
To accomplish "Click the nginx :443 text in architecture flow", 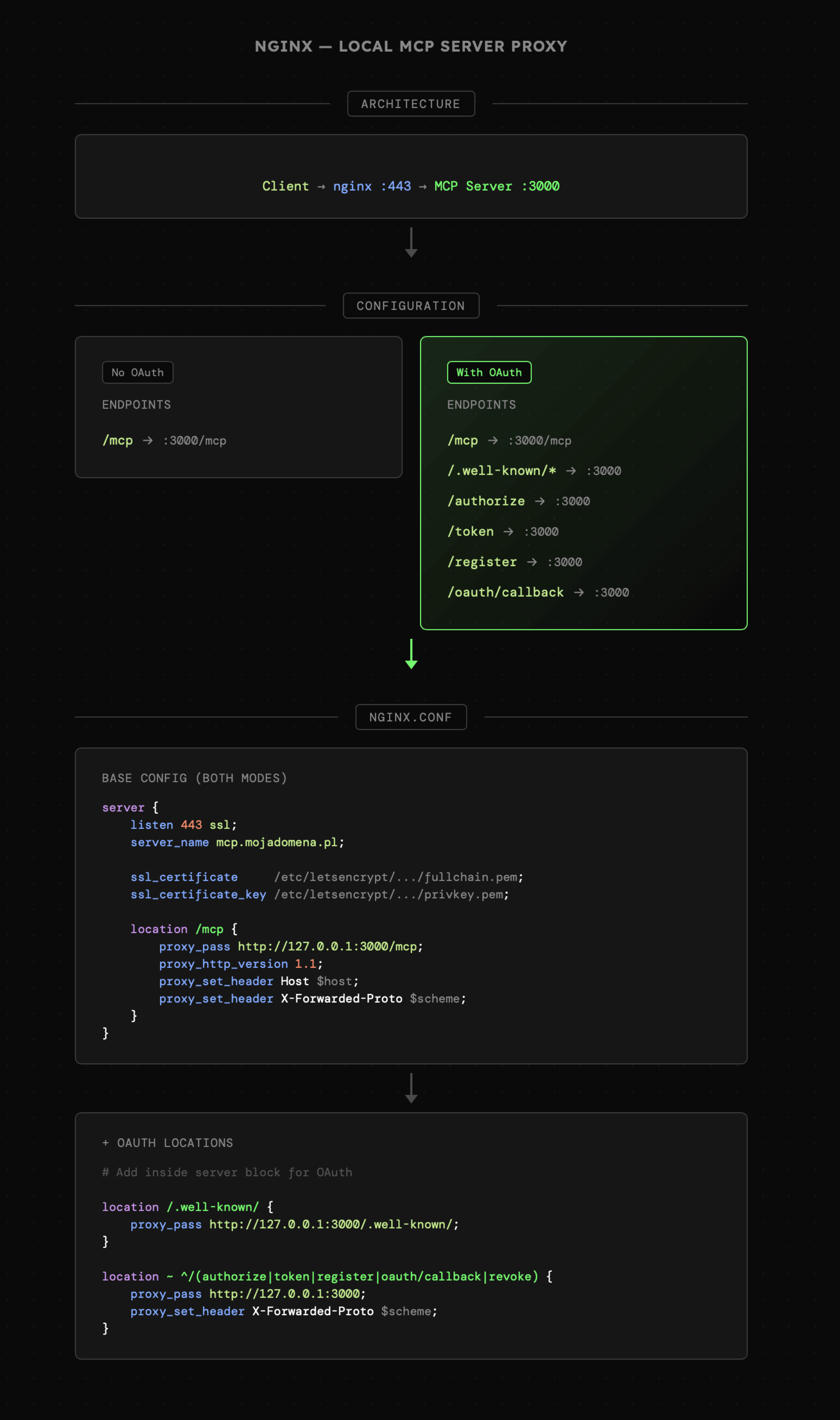I will pos(371,186).
